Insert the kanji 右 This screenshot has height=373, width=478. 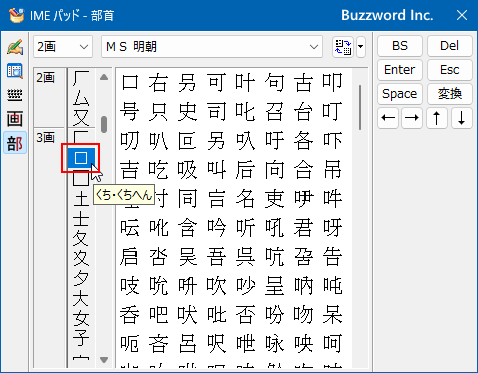(x=158, y=83)
